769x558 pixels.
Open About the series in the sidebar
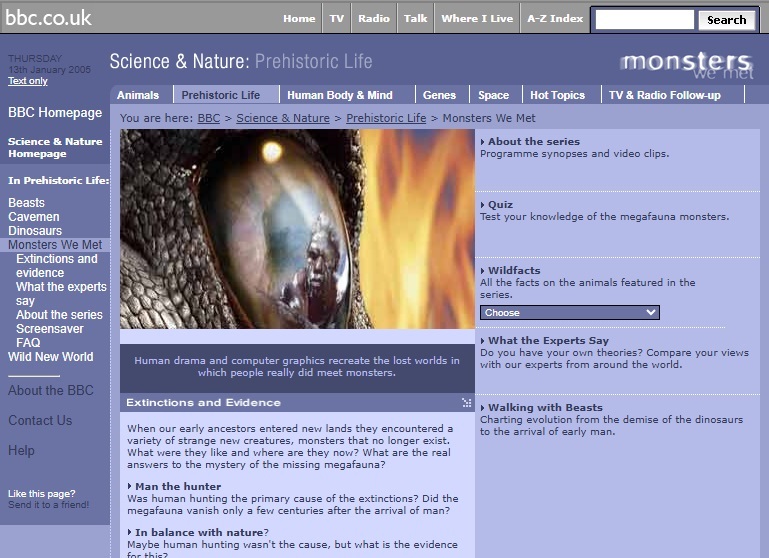click(x=59, y=315)
